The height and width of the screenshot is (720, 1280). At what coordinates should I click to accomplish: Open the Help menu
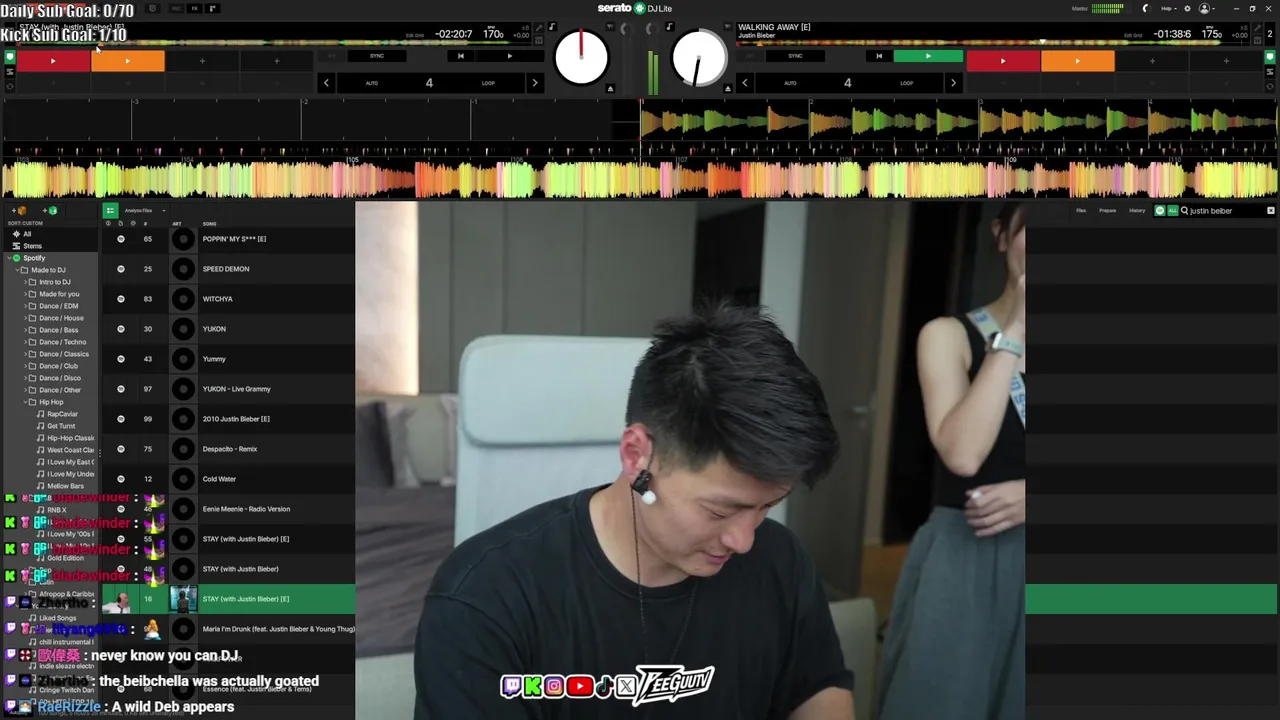tap(1167, 8)
